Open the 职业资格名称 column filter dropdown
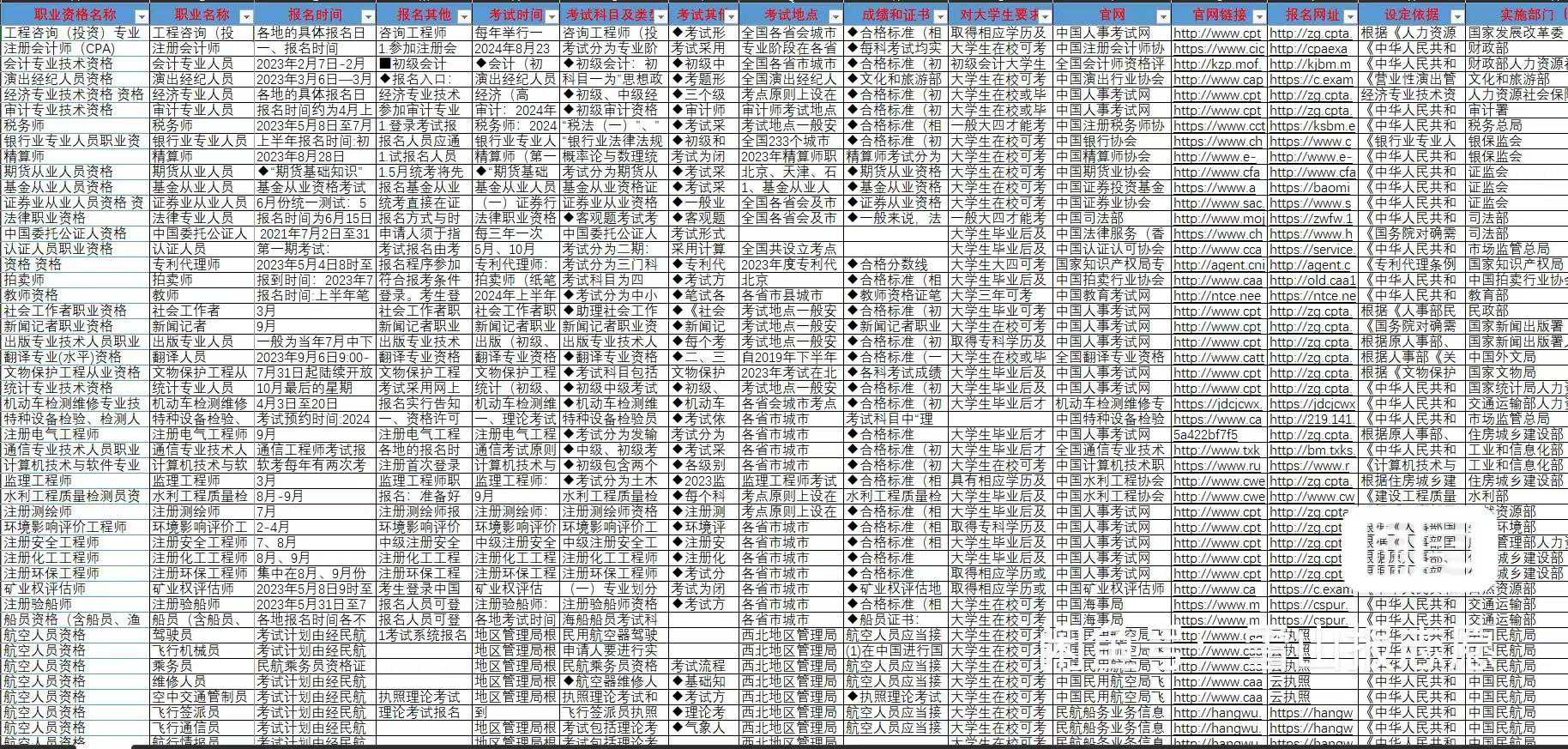Viewport: 1568px width, 749px height. pos(141,16)
